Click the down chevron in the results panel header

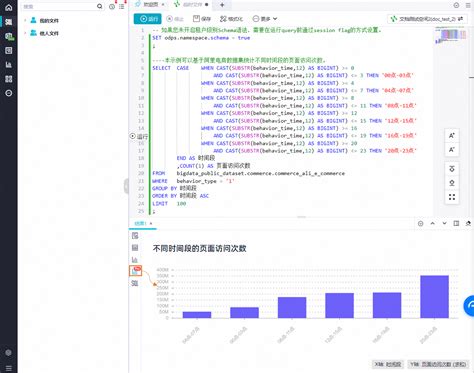pos(444,223)
